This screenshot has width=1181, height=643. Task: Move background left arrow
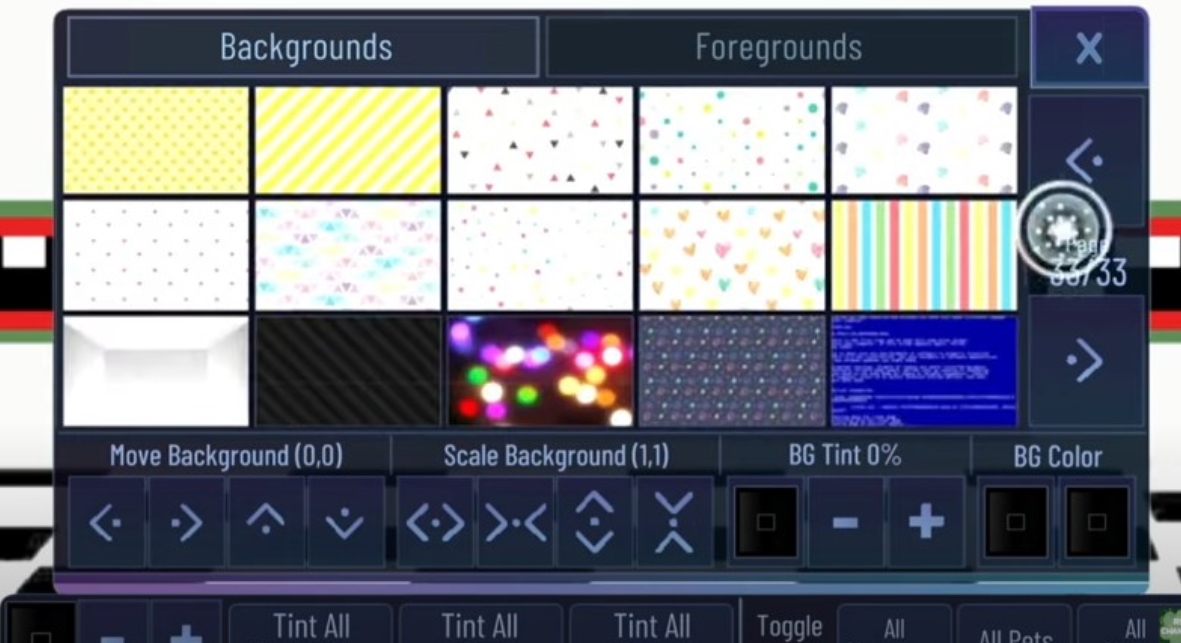tap(107, 522)
